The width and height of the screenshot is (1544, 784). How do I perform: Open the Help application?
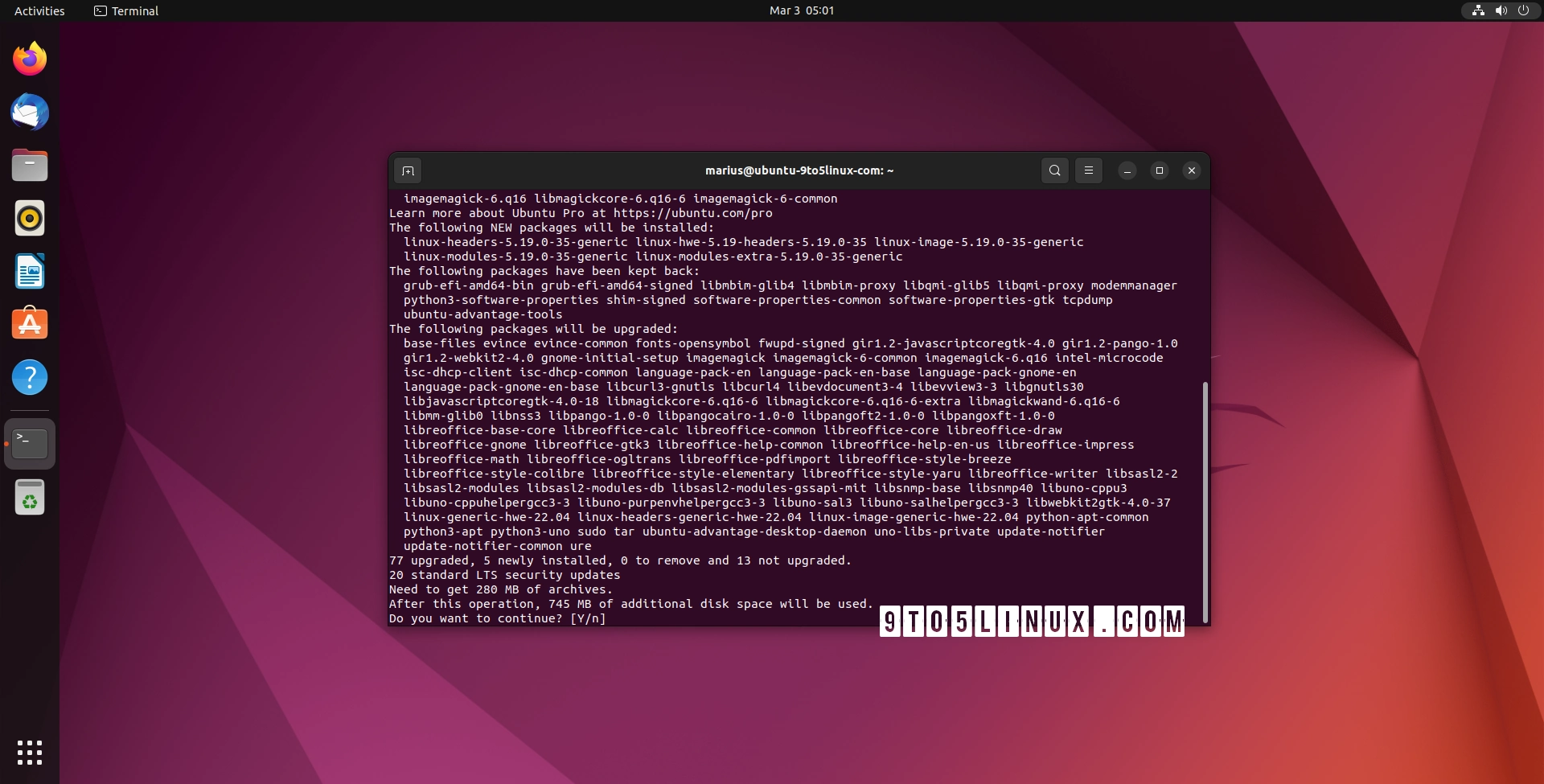[30, 377]
